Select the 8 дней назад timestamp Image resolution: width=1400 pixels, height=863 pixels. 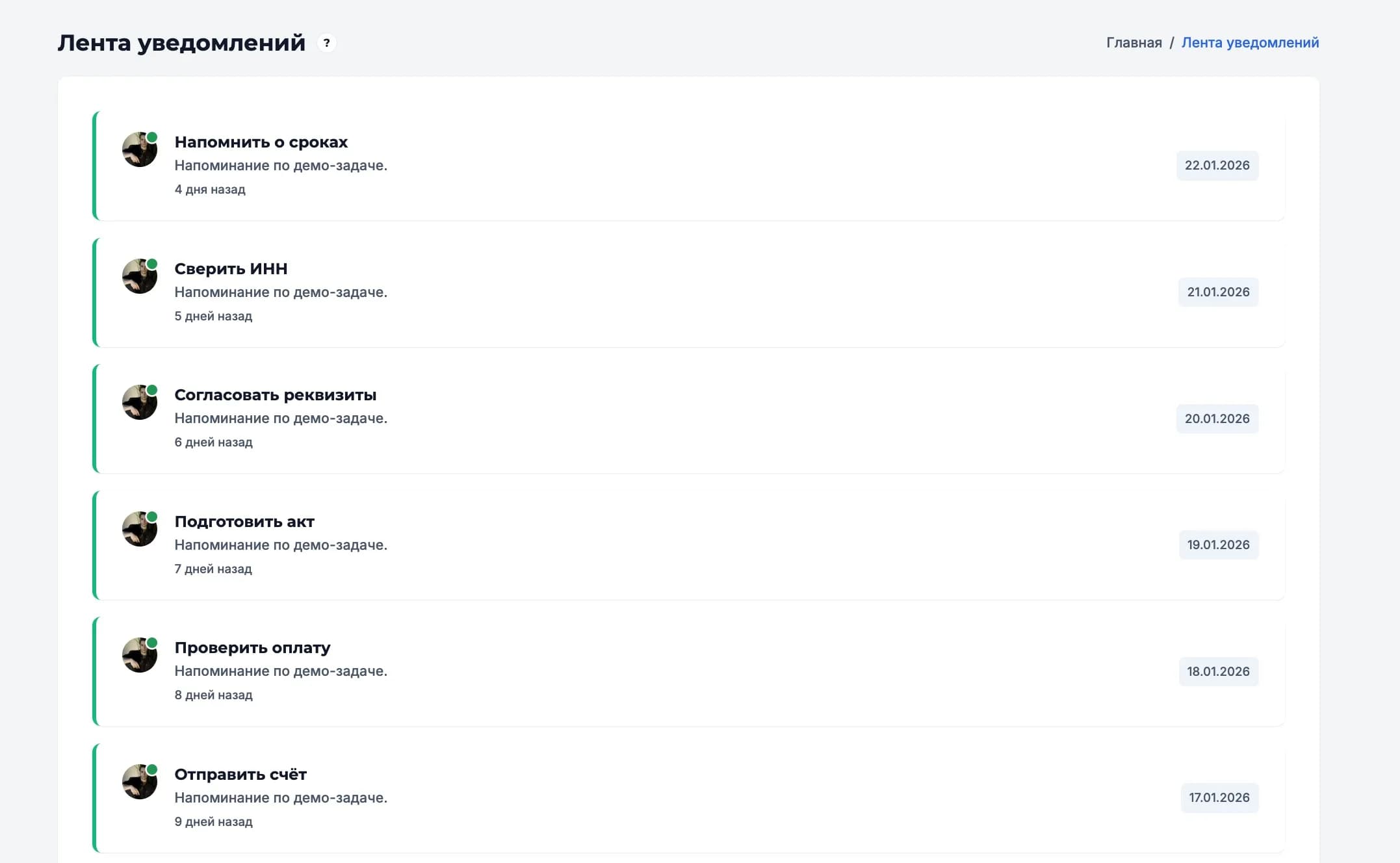[213, 695]
